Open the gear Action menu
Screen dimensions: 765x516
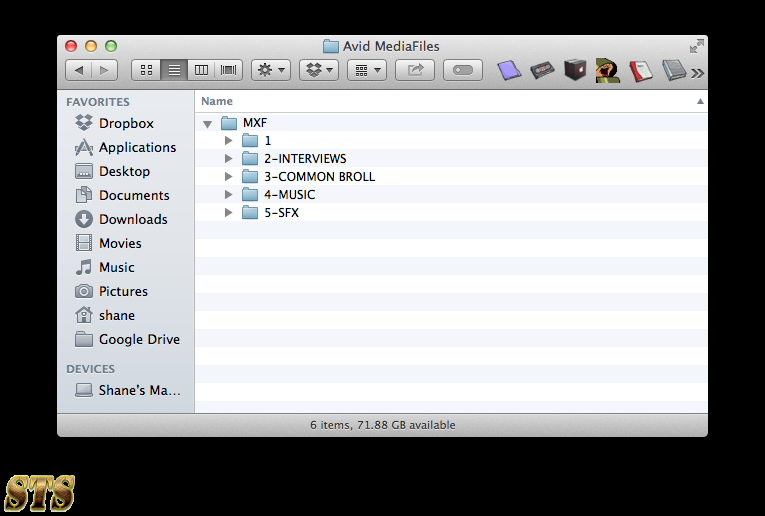click(x=271, y=70)
